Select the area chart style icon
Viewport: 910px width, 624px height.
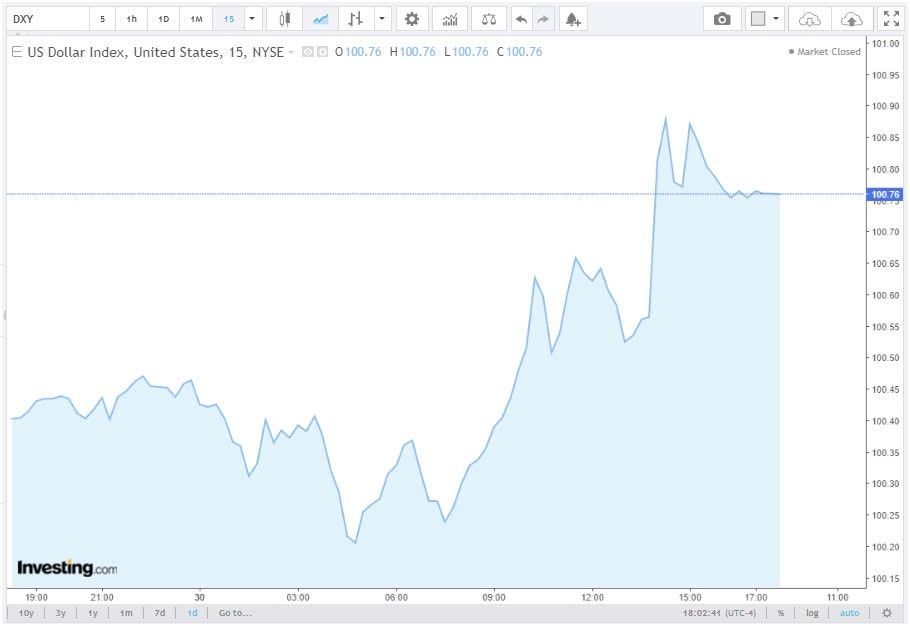pos(320,18)
